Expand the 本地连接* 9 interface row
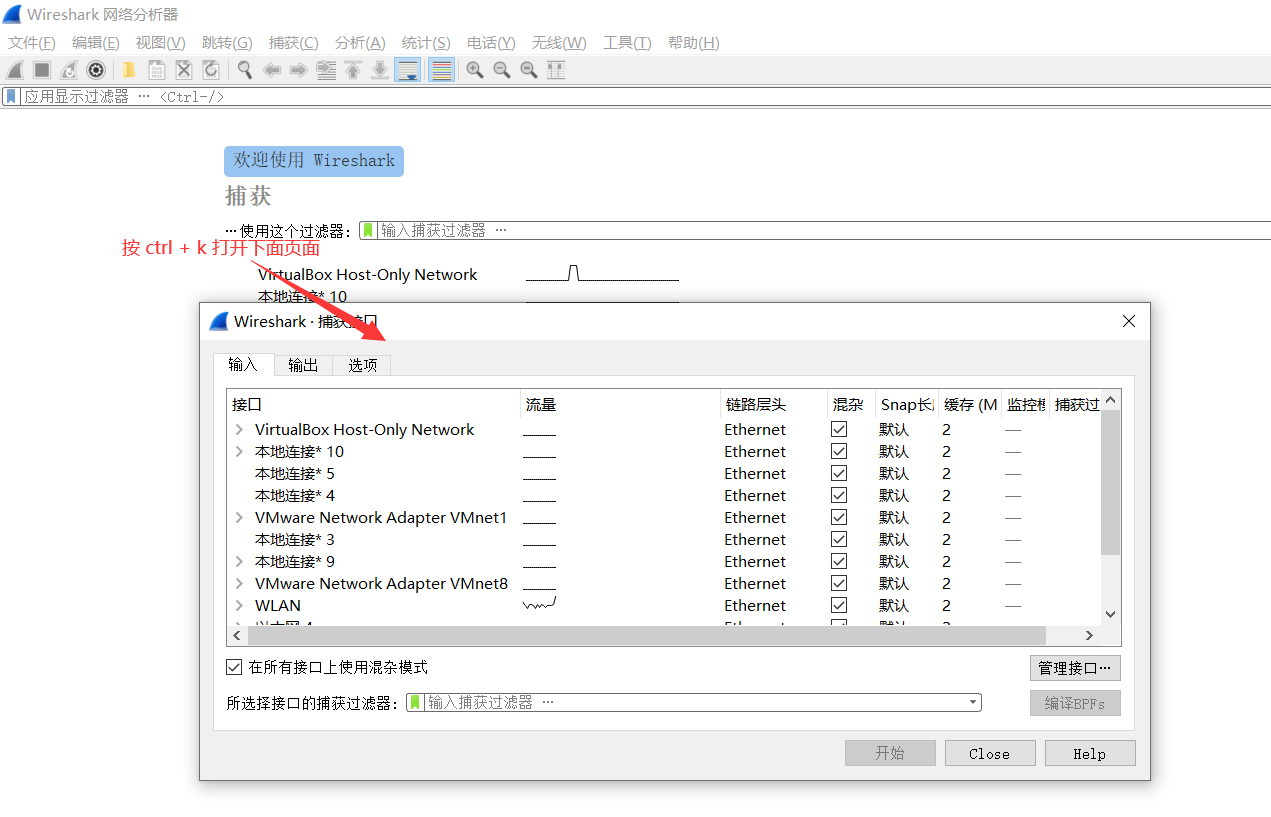 coord(239,561)
